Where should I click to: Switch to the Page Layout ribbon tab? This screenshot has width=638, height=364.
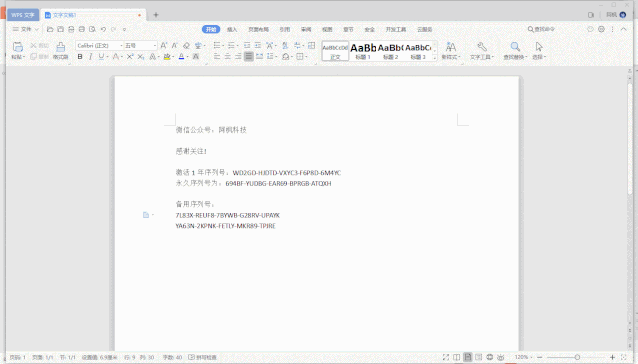click(x=258, y=29)
